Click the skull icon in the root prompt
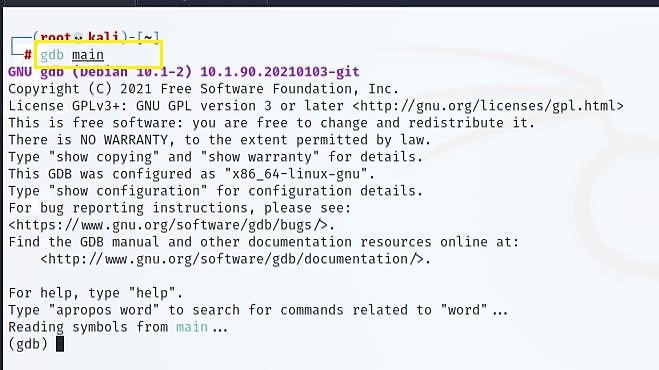Image resolution: width=659 pixels, height=370 pixels. [x=79, y=38]
